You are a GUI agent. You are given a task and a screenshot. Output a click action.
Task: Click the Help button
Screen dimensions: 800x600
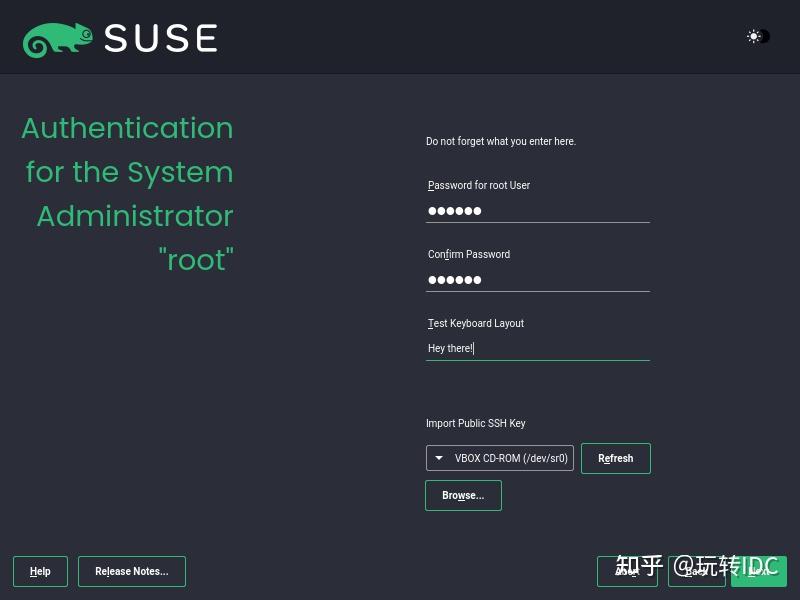click(x=40, y=571)
